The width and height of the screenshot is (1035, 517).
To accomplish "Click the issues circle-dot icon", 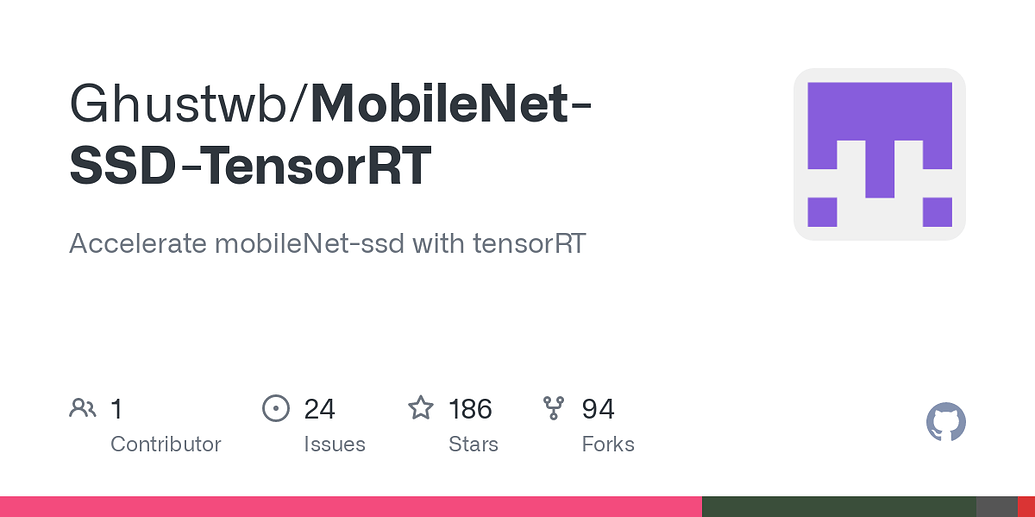I will click(276, 408).
